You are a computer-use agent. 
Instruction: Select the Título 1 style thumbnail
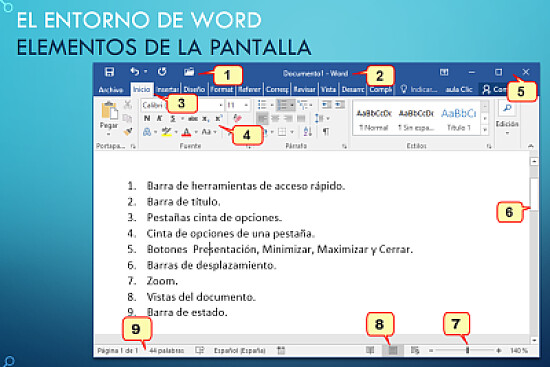[x=459, y=119]
